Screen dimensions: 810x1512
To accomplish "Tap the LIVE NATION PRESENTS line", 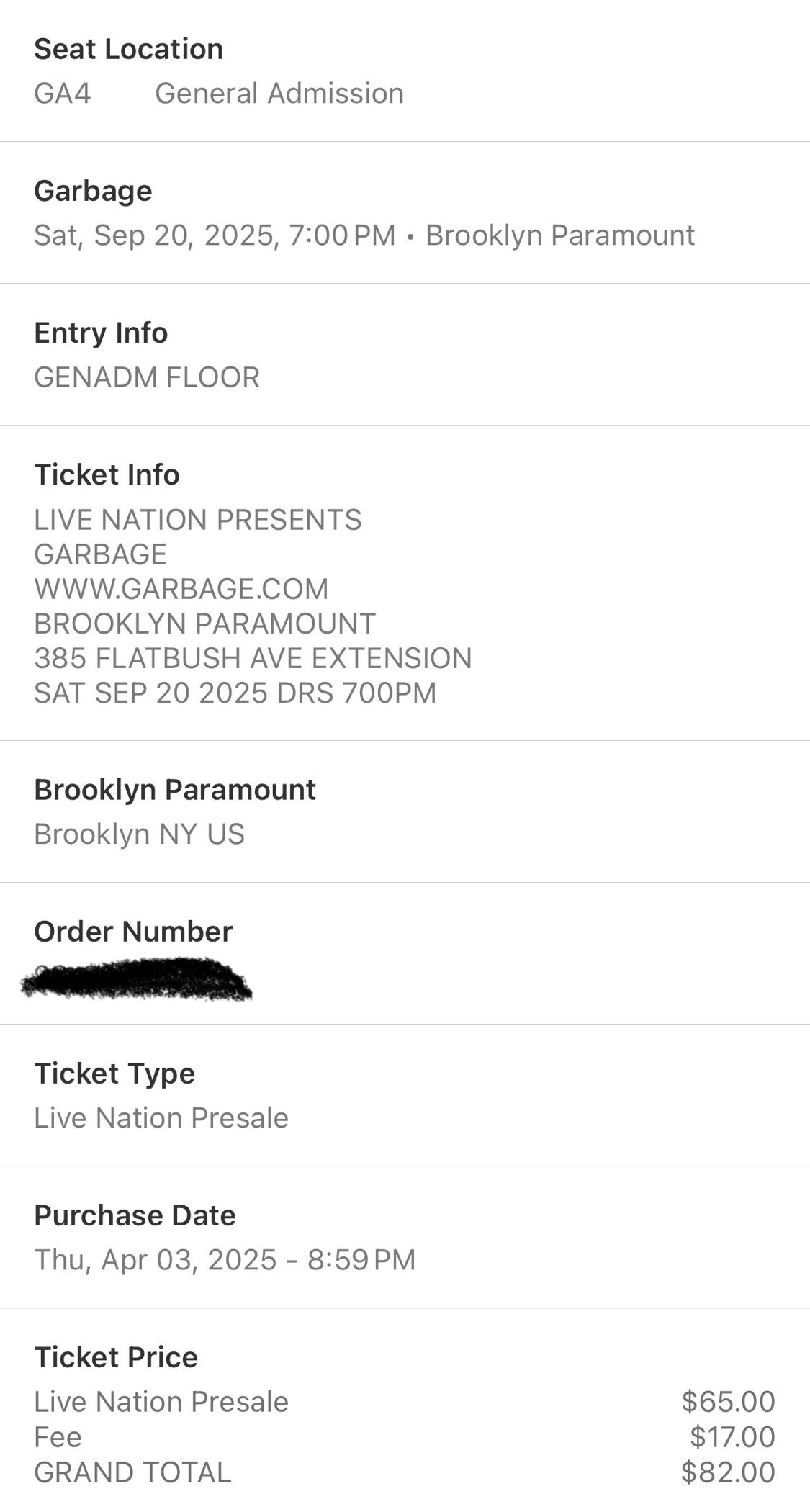I will click(198, 520).
